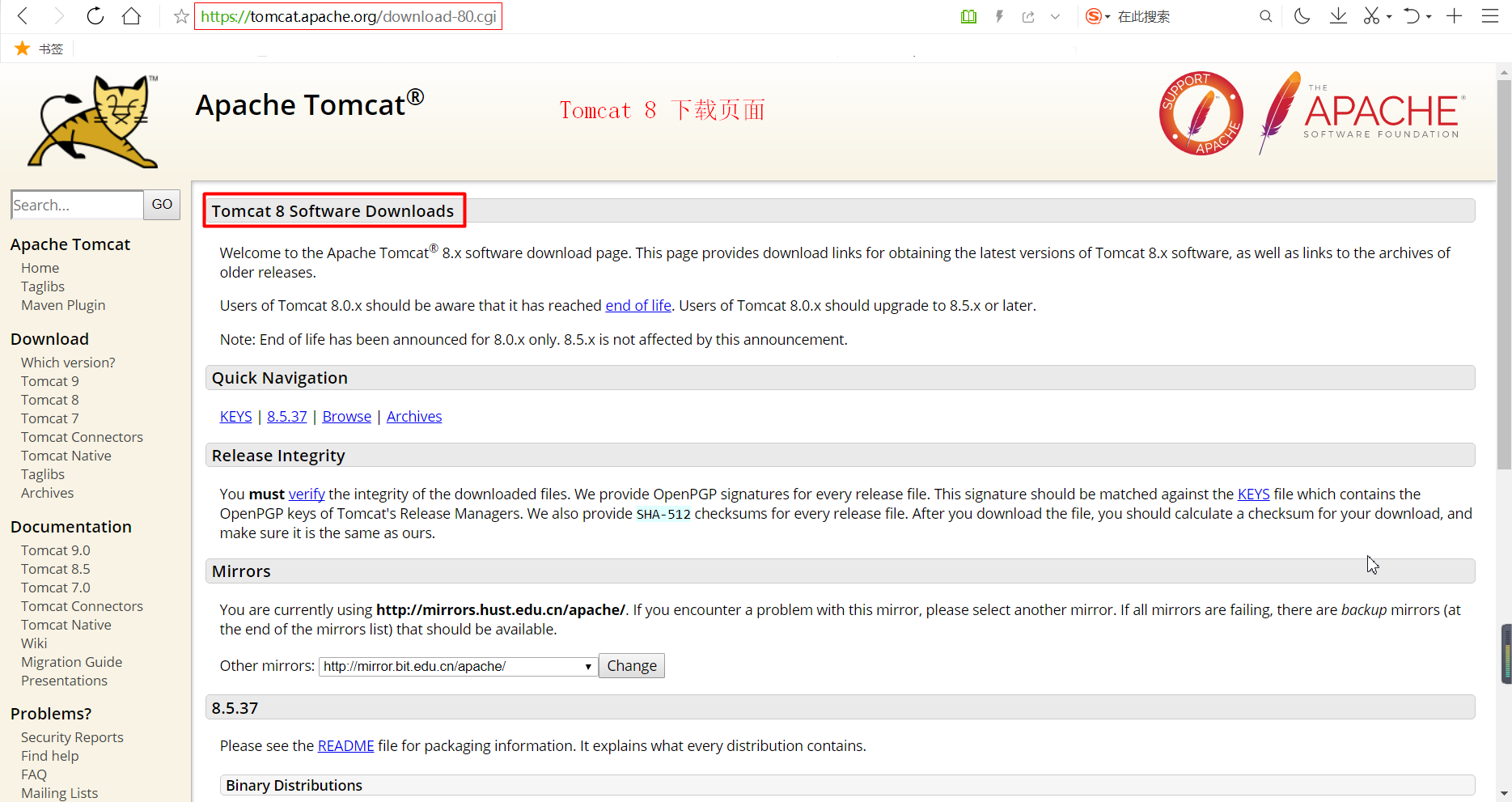This screenshot has width=1512, height=802.
Task: Open Migration Guide link
Action: click(x=71, y=662)
